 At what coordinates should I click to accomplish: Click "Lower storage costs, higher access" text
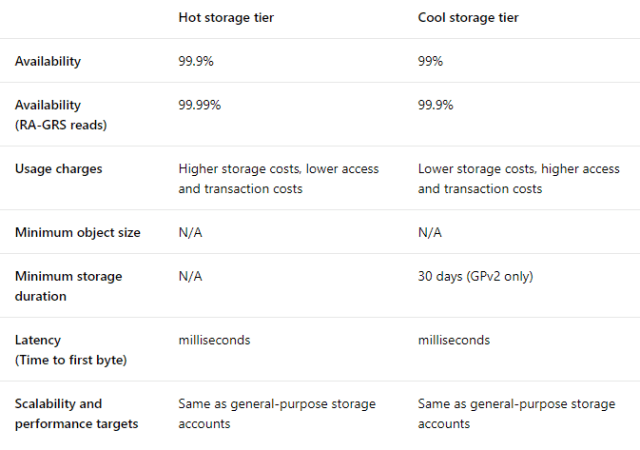click(x=518, y=169)
